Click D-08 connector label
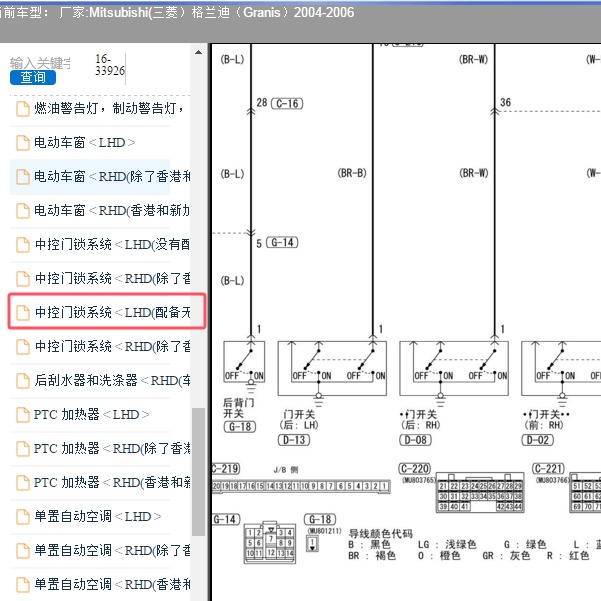Viewport: 601px width, 601px height. click(415, 440)
